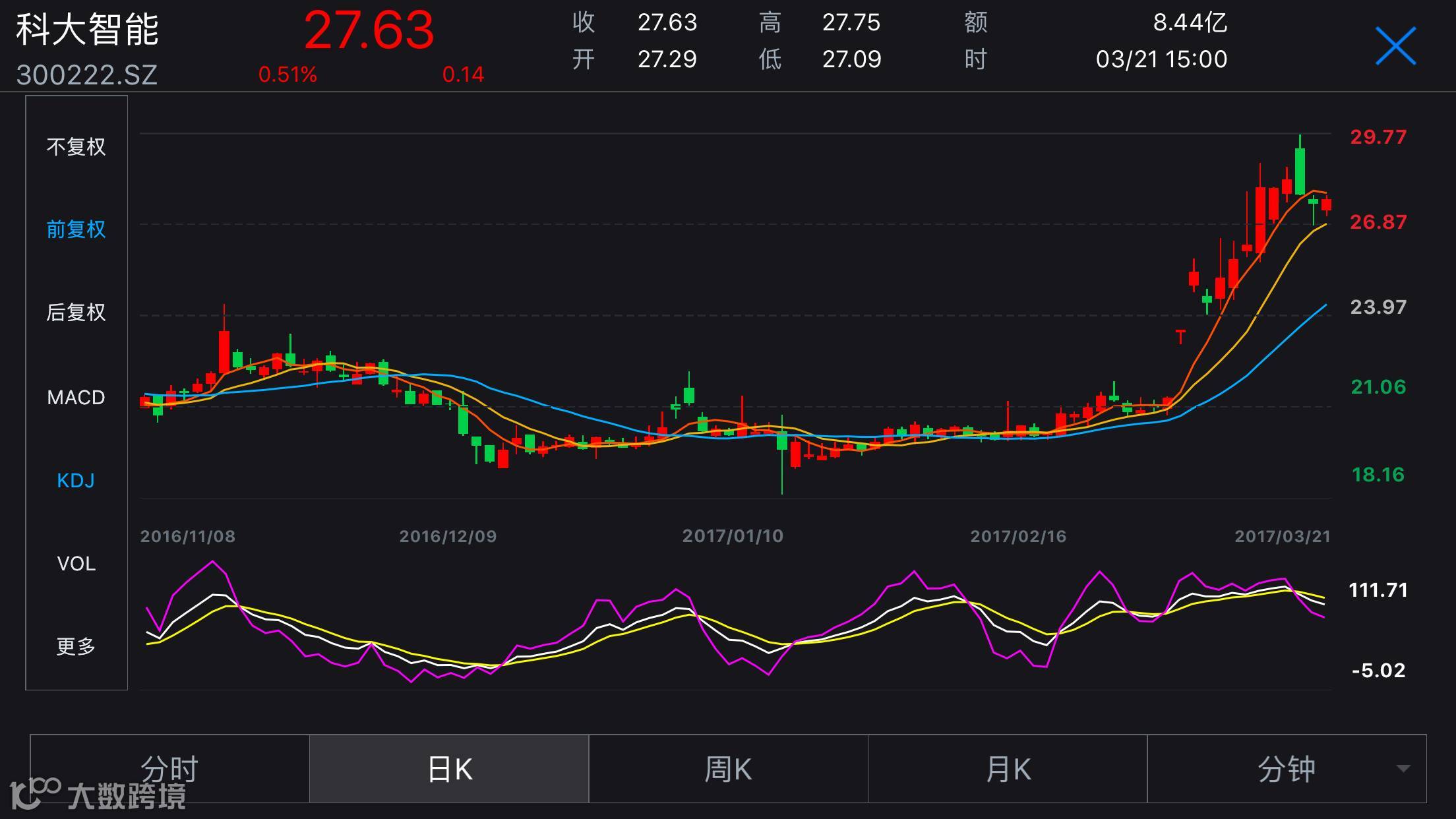The height and width of the screenshot is (819, 1456).
Task: Click the 2017/01/10 date marker on axis
Action: [x=732, y=536]
